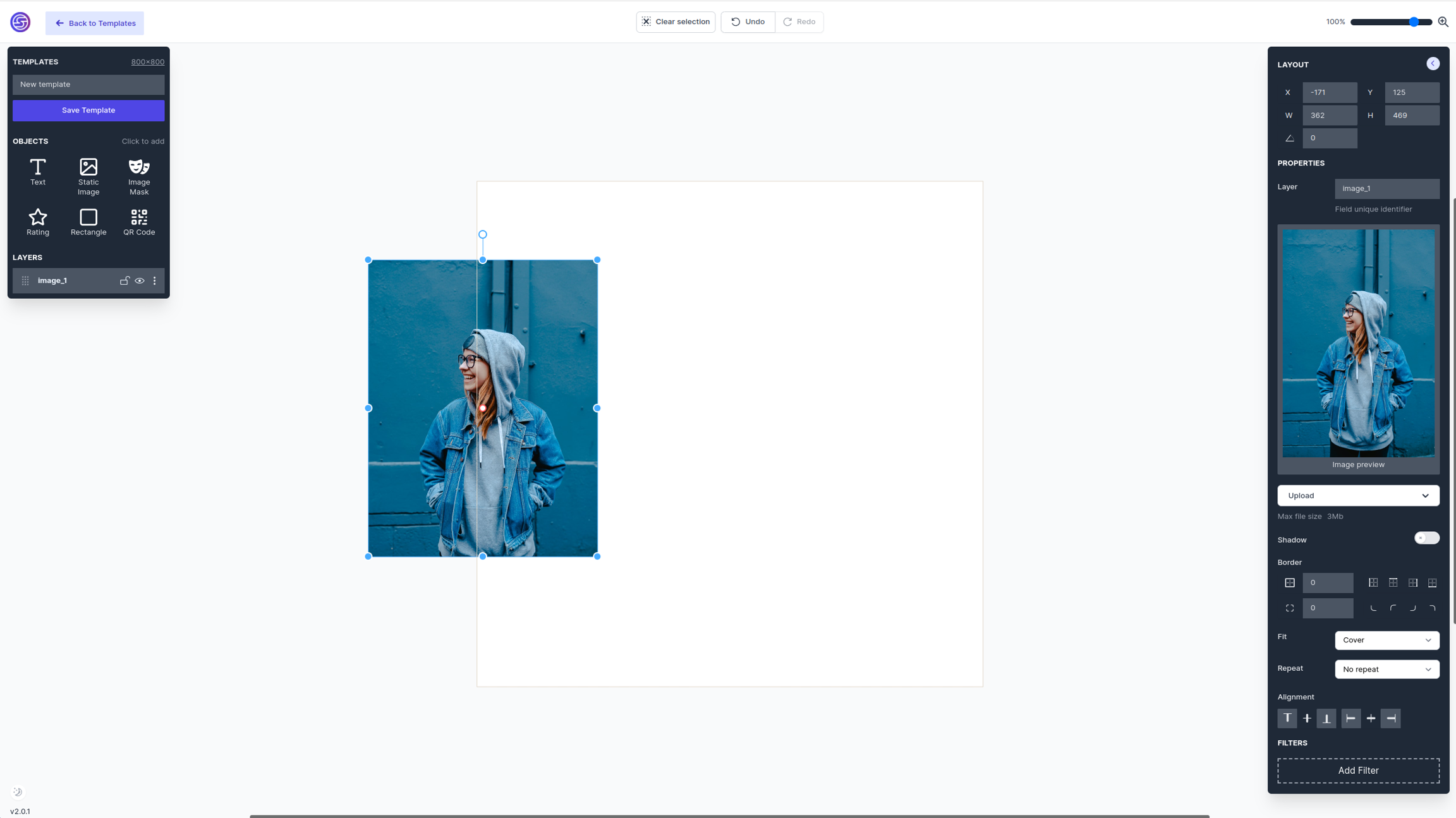
Task: Click the zoom level slider
Action: 1390,22
